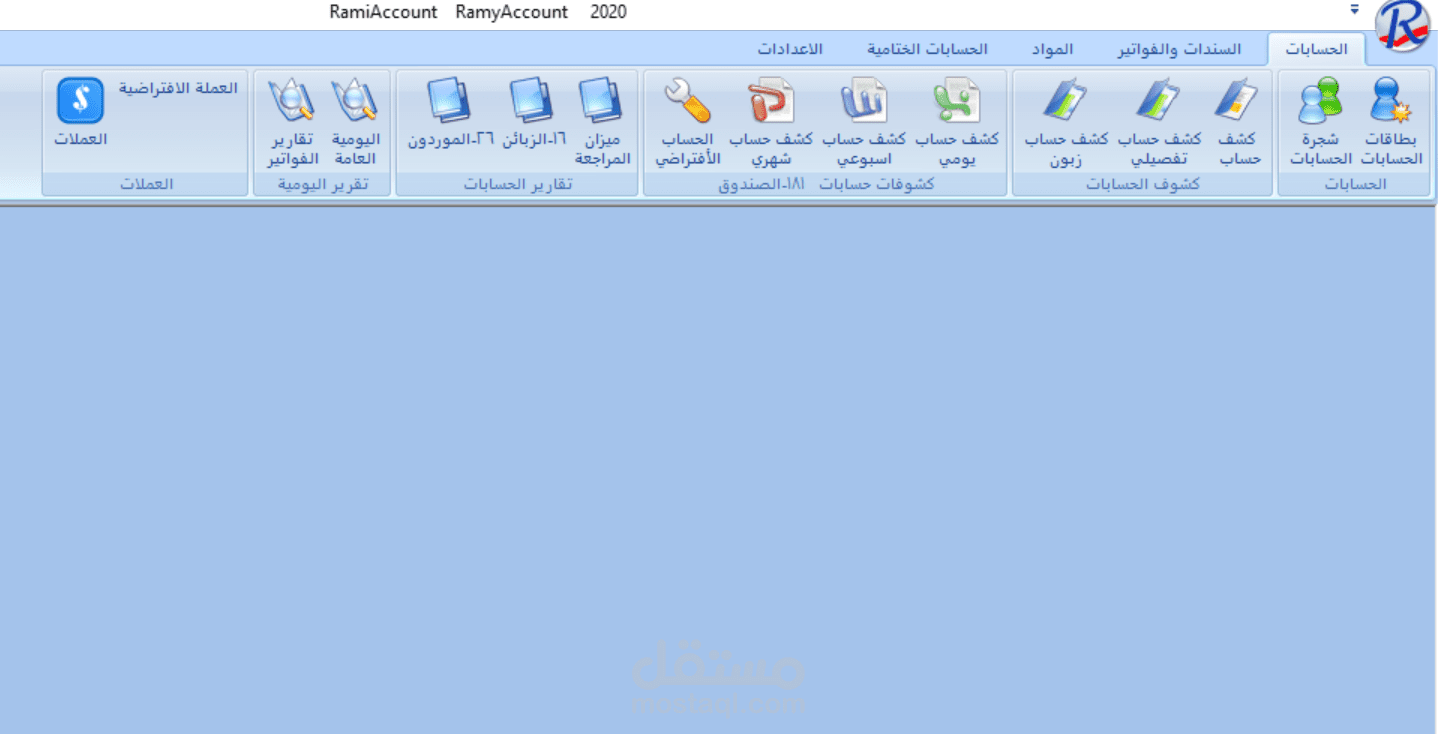This screenshot has height=734, width=1438.
Task: Switch to the المواد tab
Action: tap(1052, 49)
